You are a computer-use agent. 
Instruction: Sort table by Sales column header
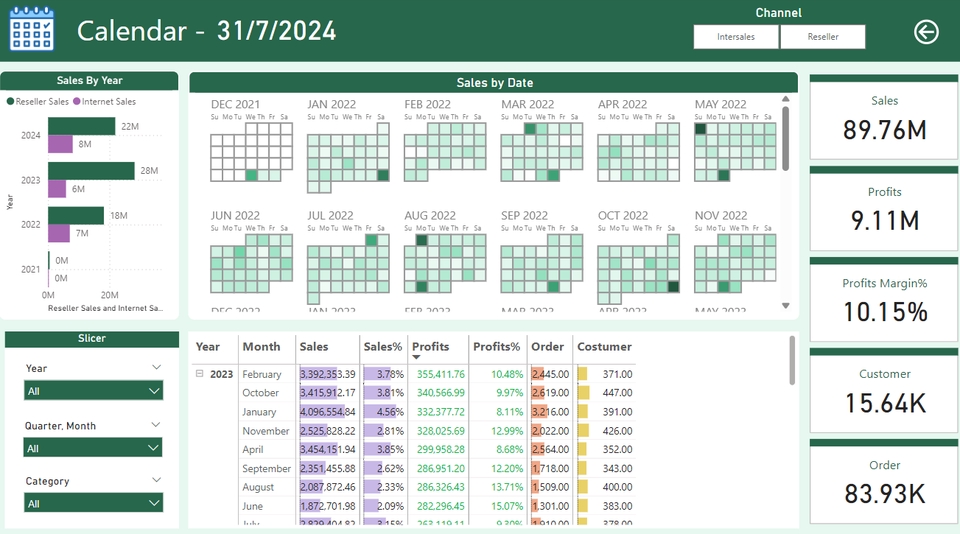coord(314,347)
